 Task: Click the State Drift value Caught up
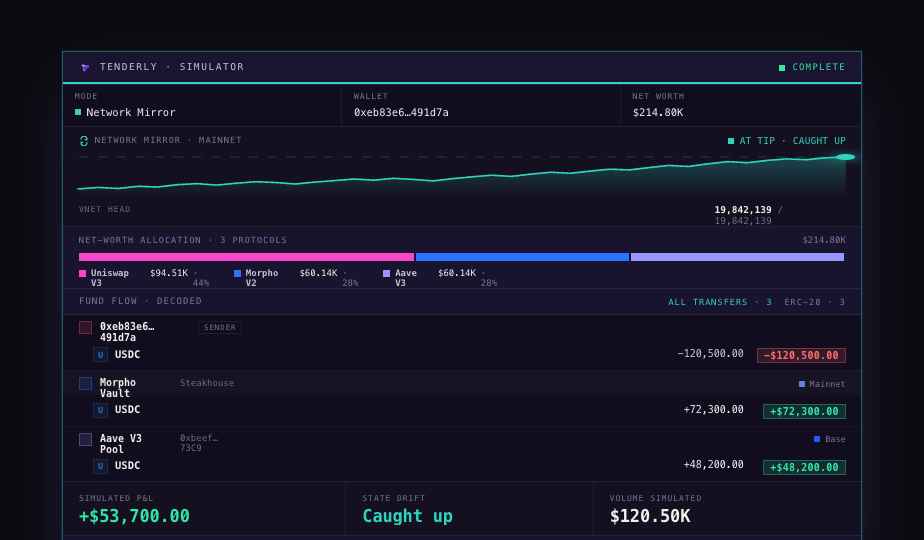click(x=407, y=516)
